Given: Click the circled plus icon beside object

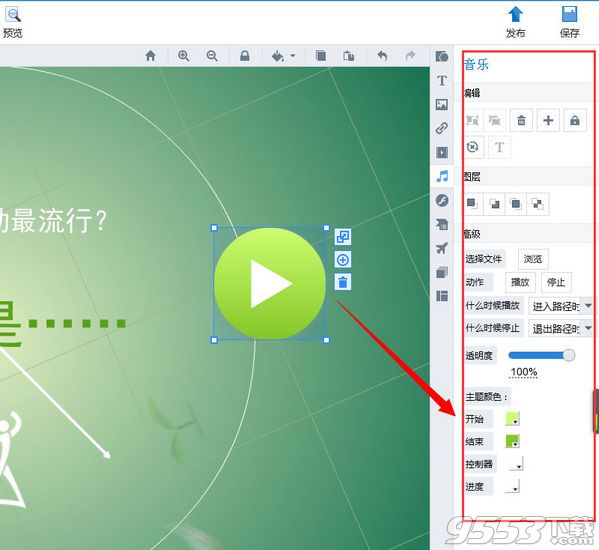Looking at the screenshot, I should coord(343,260).
